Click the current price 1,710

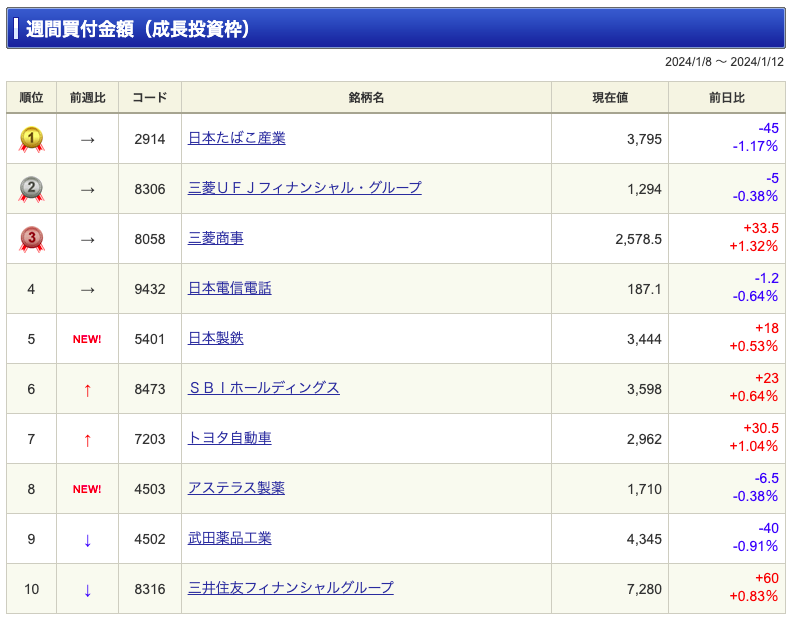coord(644,489)
